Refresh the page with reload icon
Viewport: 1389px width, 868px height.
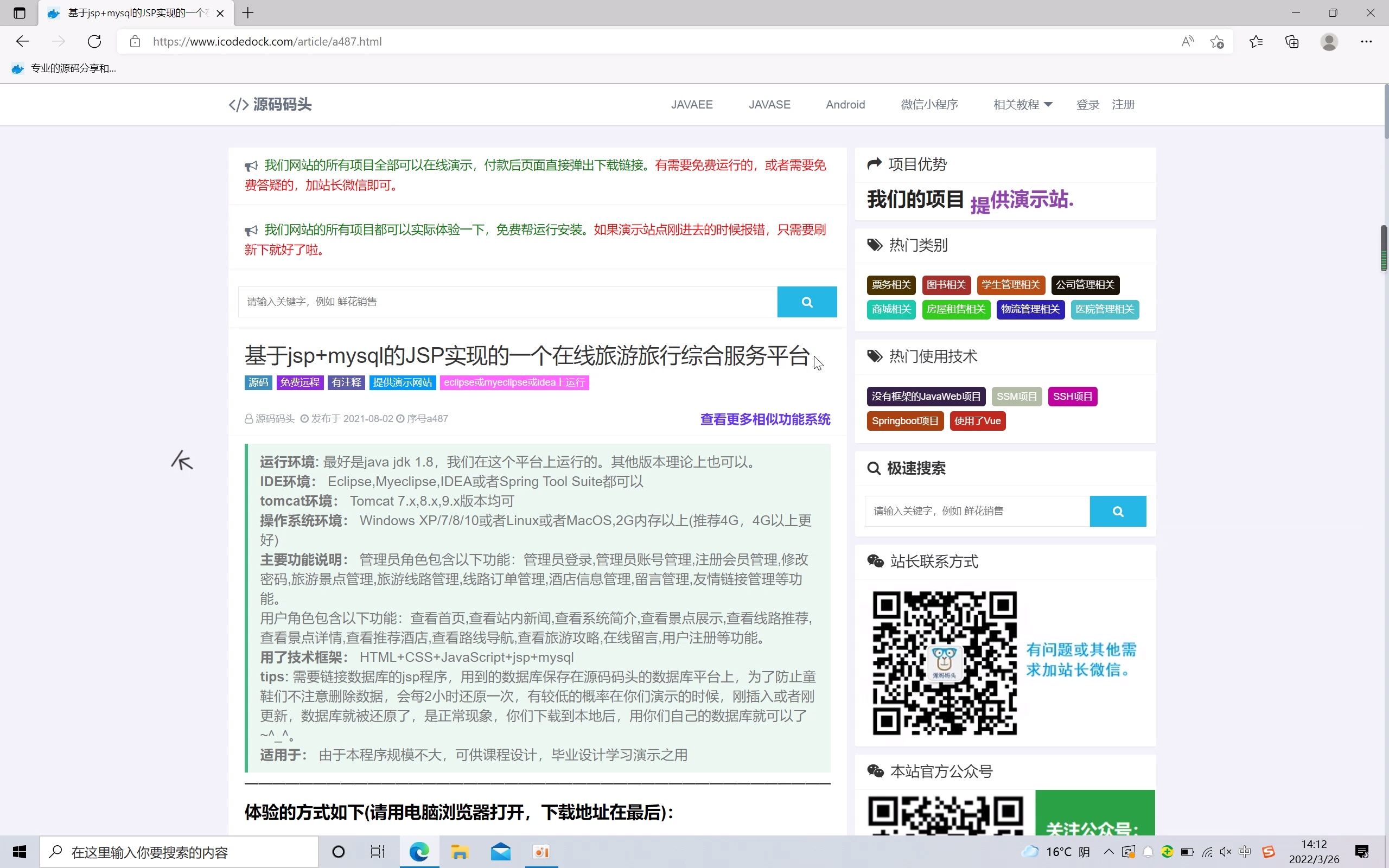(x=95, y=41)
